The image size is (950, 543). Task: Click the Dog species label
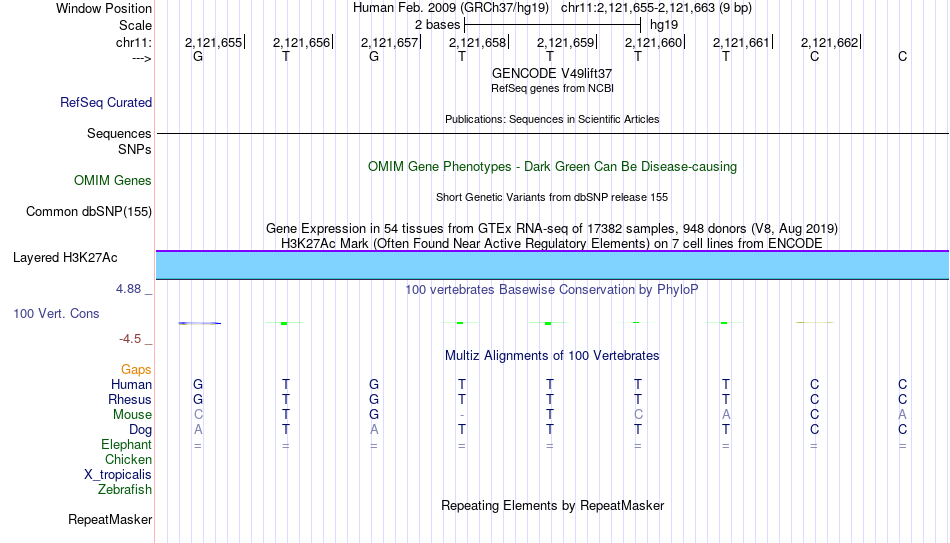[x=140, y=430]
